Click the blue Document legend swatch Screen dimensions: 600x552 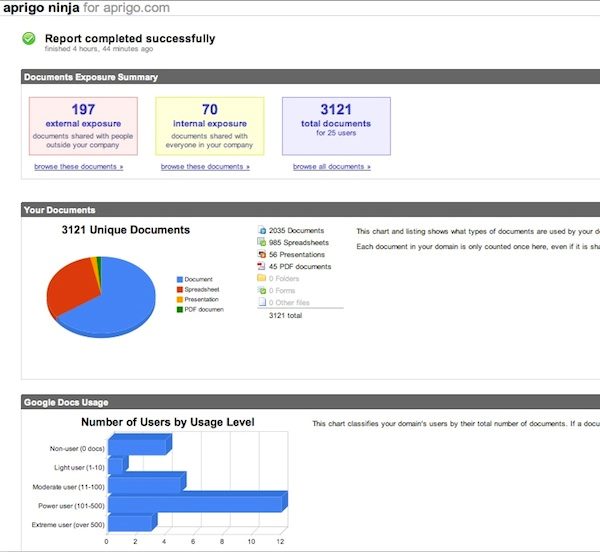[x=180, y=280]
